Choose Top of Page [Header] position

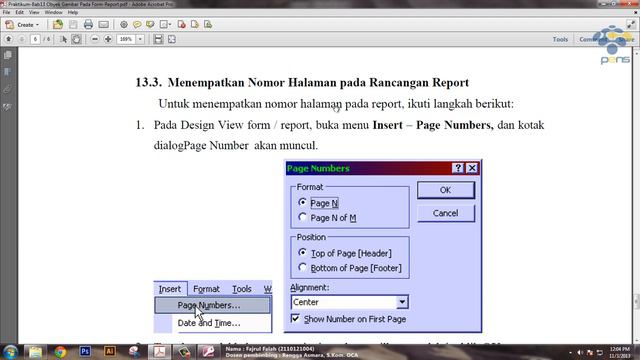[302, 253]
